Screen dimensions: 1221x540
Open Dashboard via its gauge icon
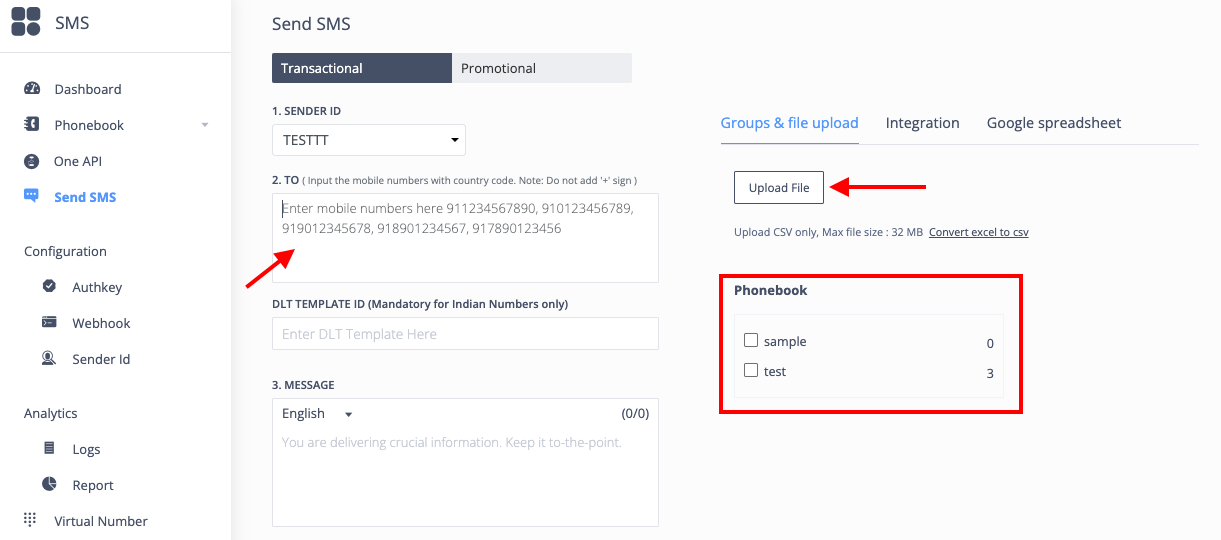[x=31, y=89]
